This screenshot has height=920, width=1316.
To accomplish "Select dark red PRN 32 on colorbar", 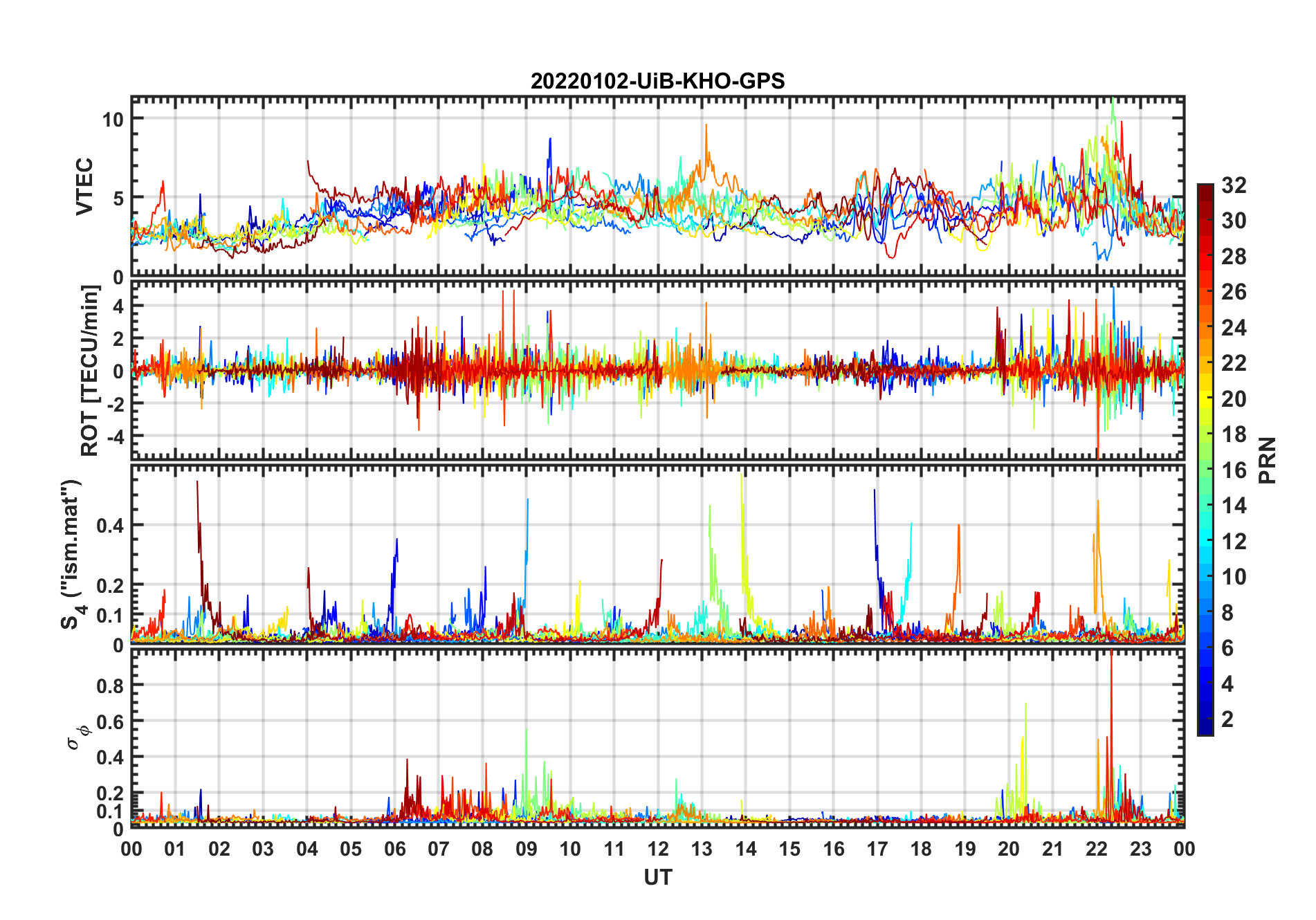I will pyautogui.click(x=1205, y=188).
